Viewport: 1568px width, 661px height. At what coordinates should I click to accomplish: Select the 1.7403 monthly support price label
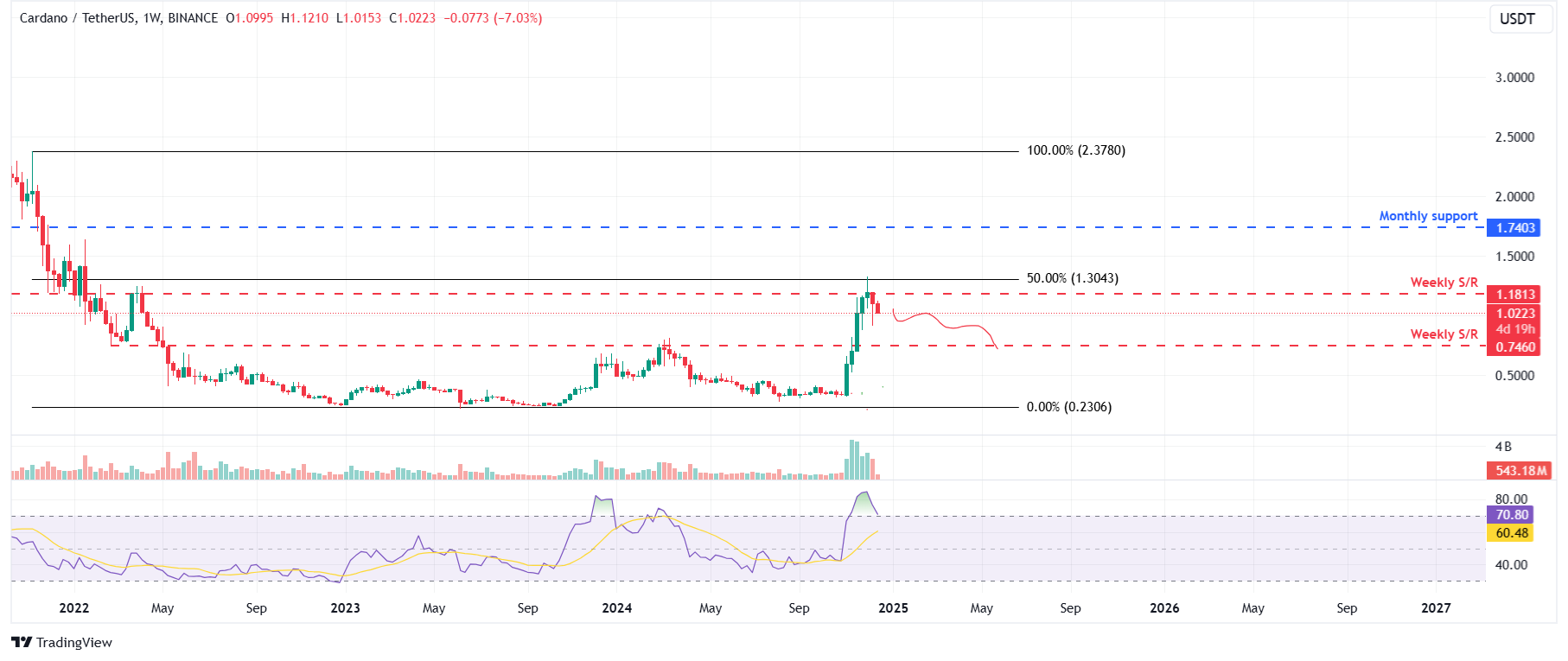(1515, 228)
